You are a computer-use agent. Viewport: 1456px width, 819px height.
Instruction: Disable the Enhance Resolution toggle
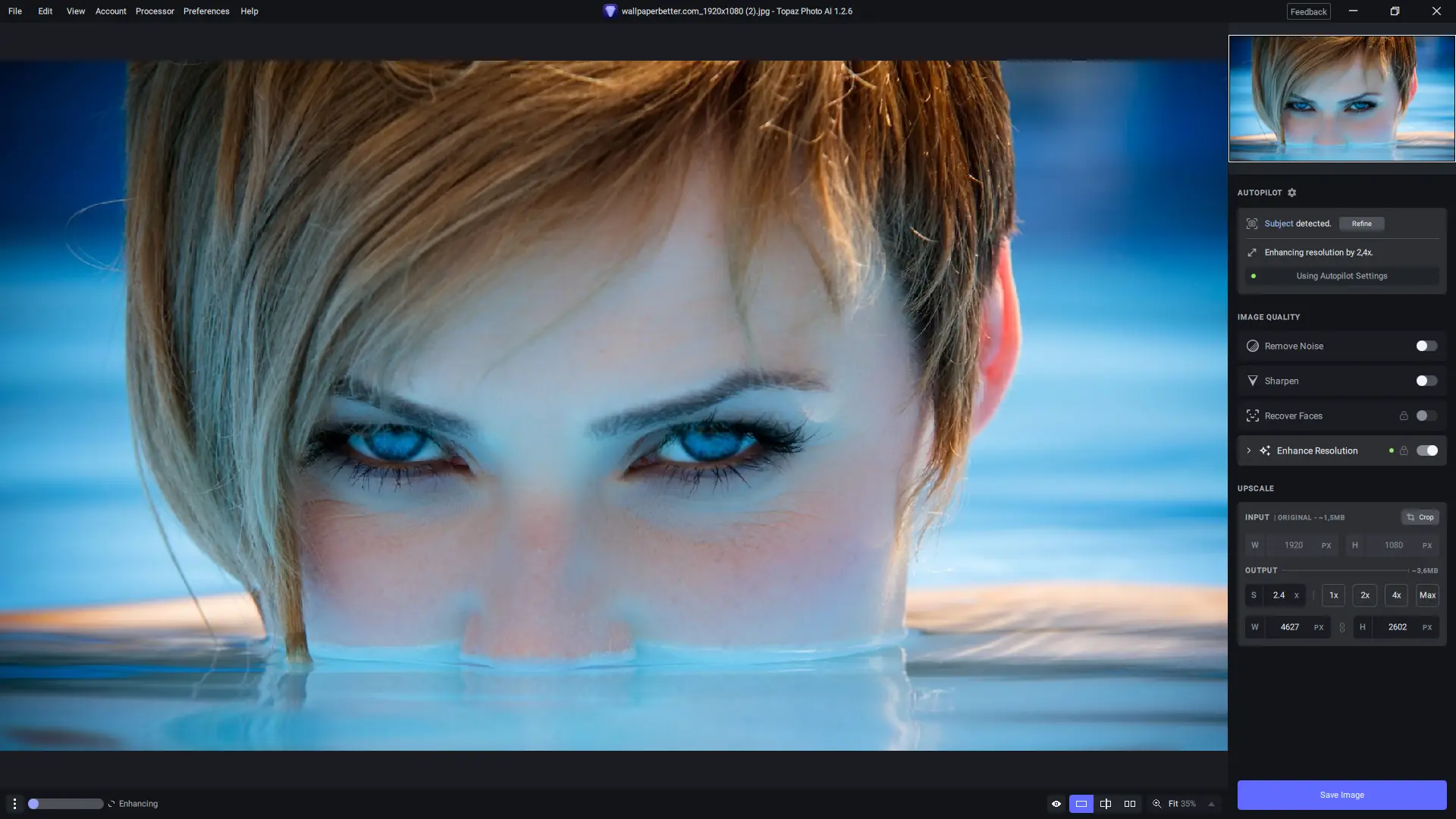click(1426, 450)
